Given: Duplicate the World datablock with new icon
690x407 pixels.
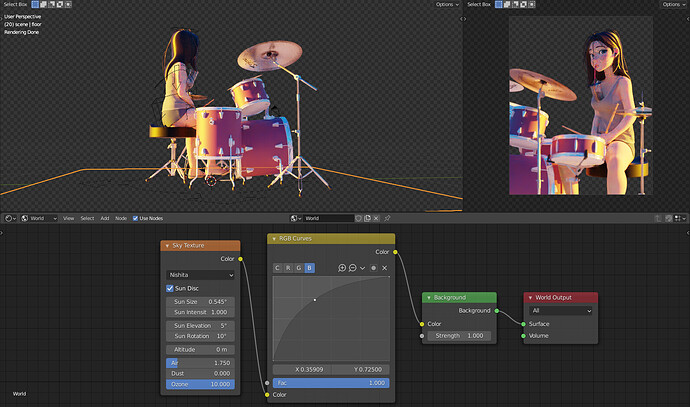Looking at the screenshot, I should [x=367, y=218].
